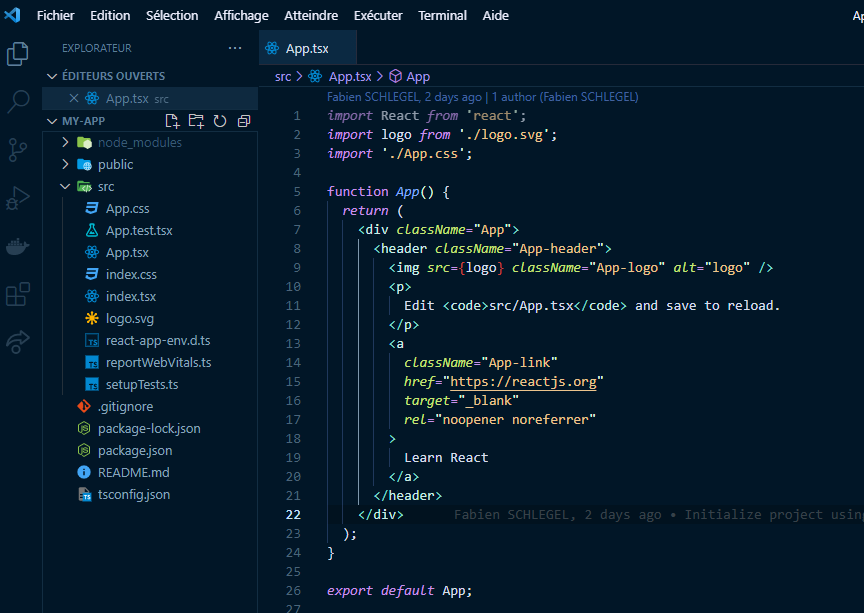Image resolution: width=864 pixels, height=613 pixels.
Task: Create a new file in MY-APP
Action: point(172,121)
